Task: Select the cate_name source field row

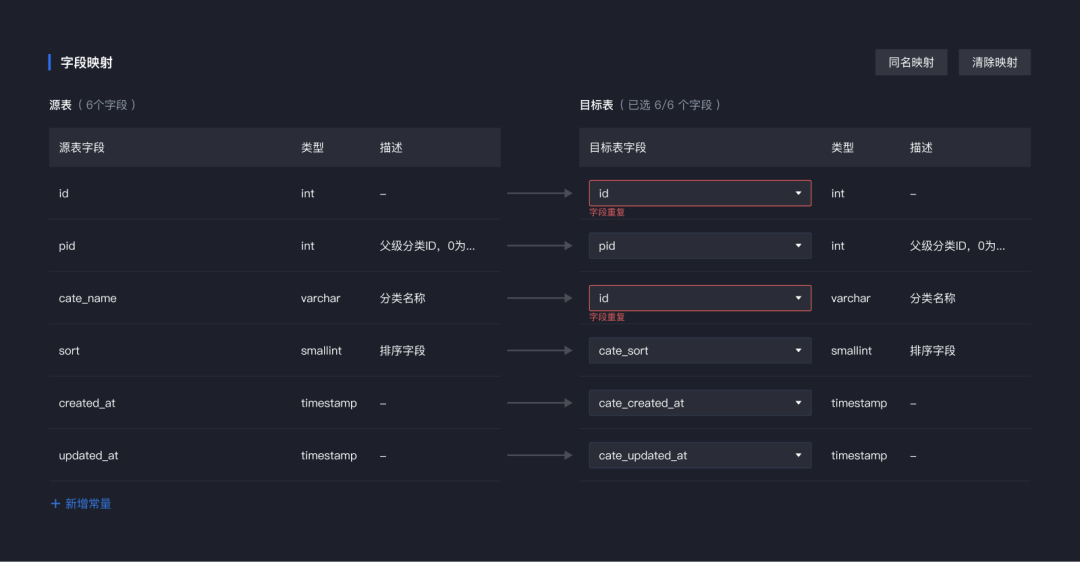Action: click(x=275, y=298)
